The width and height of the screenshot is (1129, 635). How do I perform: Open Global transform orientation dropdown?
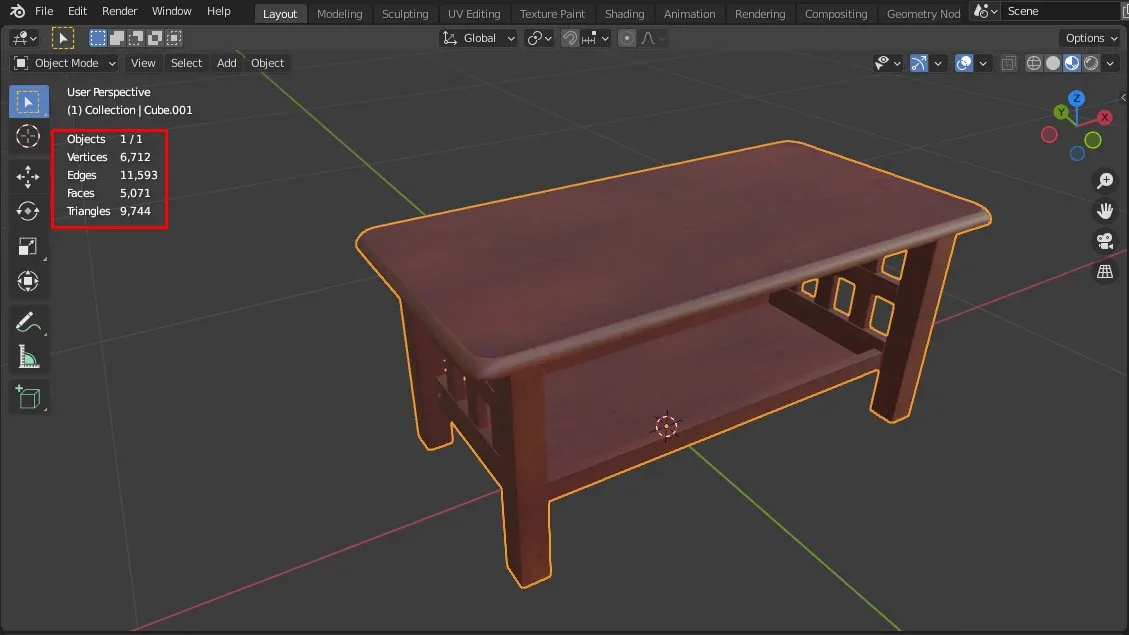tap(479, 38)
